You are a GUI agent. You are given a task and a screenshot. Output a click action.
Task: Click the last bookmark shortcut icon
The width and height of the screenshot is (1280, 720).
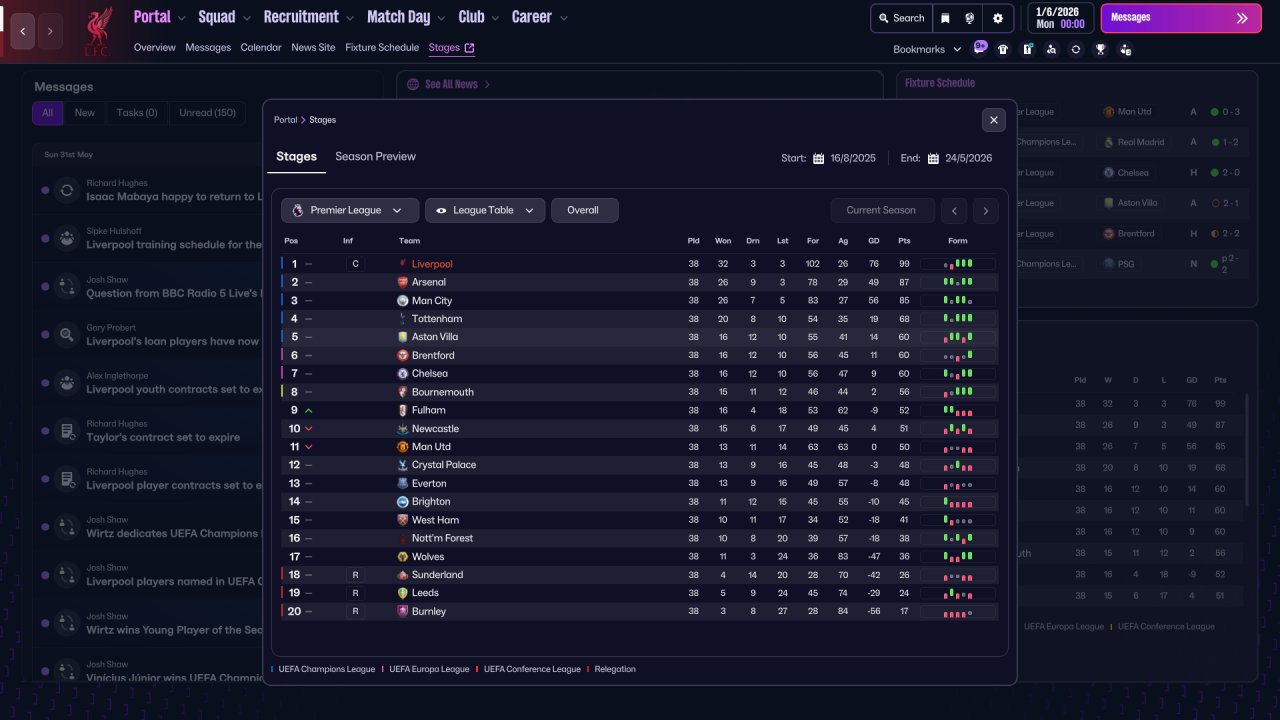pyautogui.click(x=1125, y=49)
